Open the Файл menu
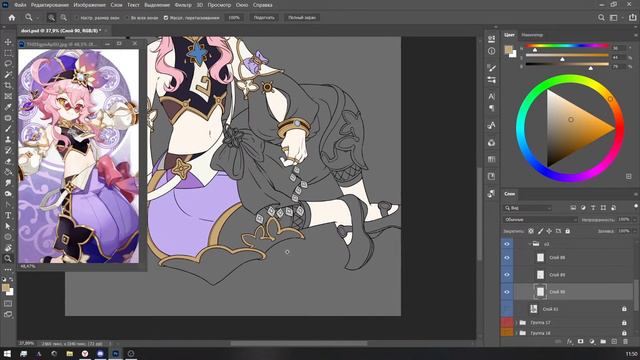The height and width of the screenshot is (360, 640). click(20, 5)
